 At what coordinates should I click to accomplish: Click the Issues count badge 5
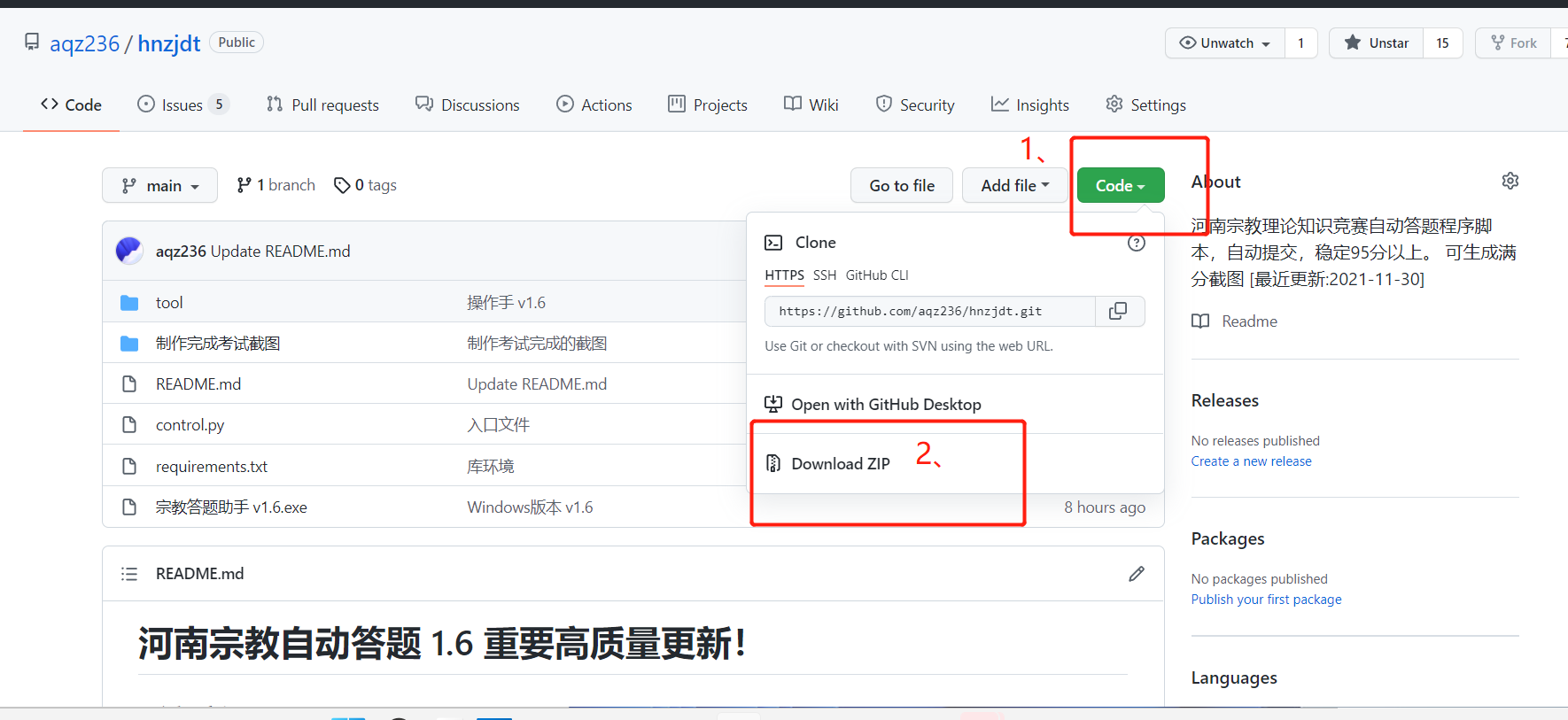(219, 105)
